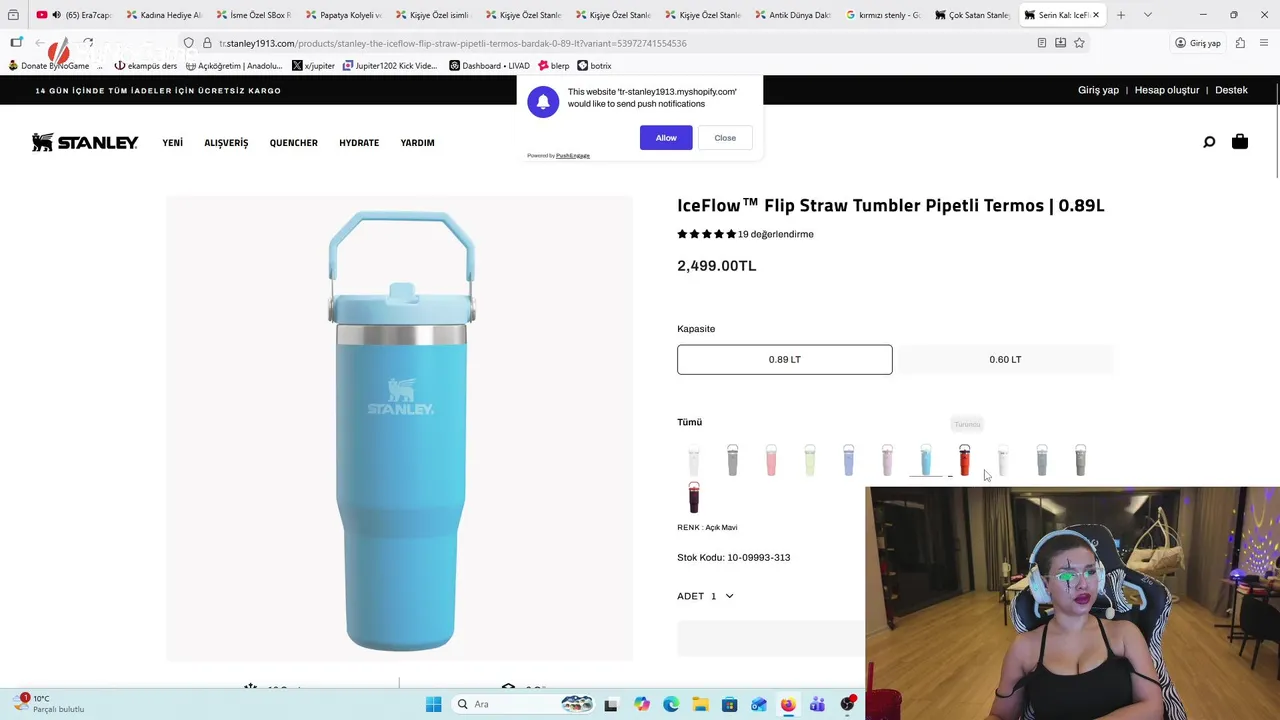Image resolution: width=1280 pixels, height=720 pixels.
Task: Allow push notifications
Action: click(666, 138)
